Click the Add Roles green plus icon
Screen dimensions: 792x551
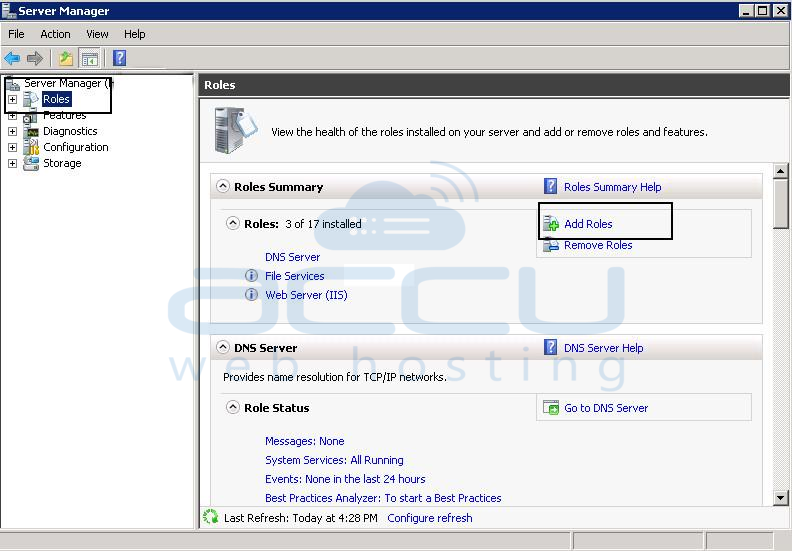[550, 223]
